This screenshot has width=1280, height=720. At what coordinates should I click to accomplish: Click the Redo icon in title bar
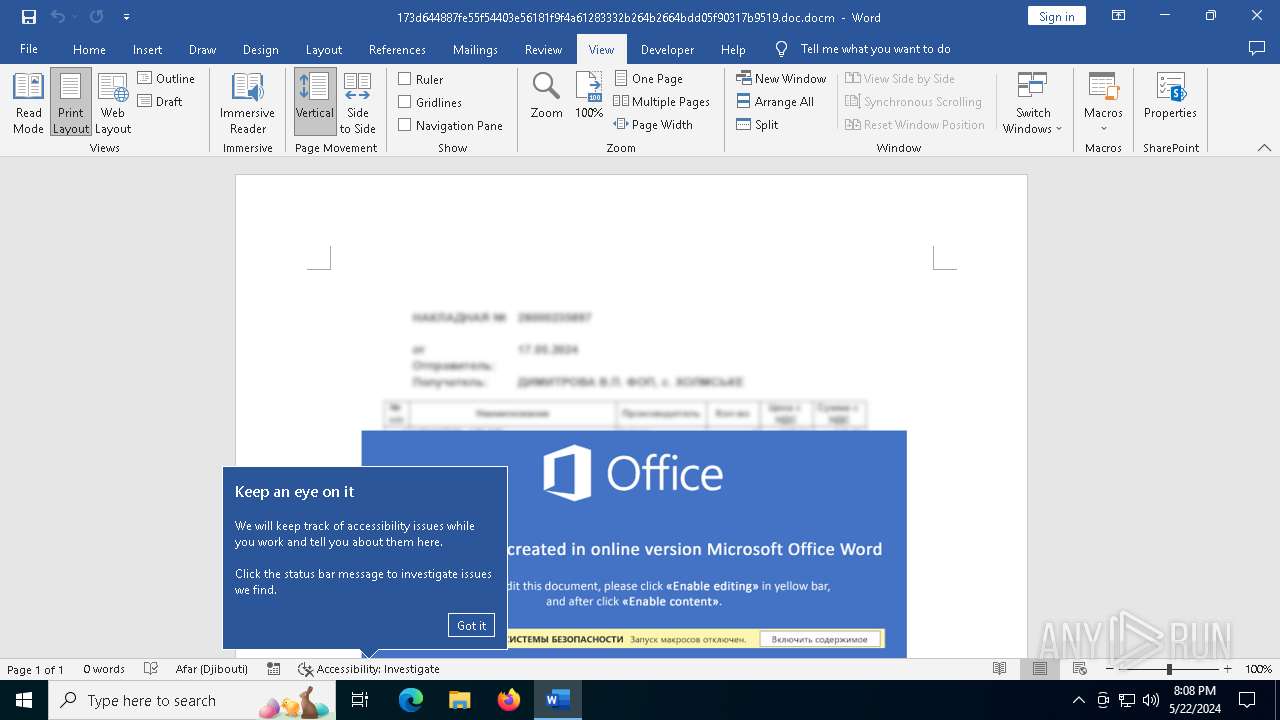(96, 17)
